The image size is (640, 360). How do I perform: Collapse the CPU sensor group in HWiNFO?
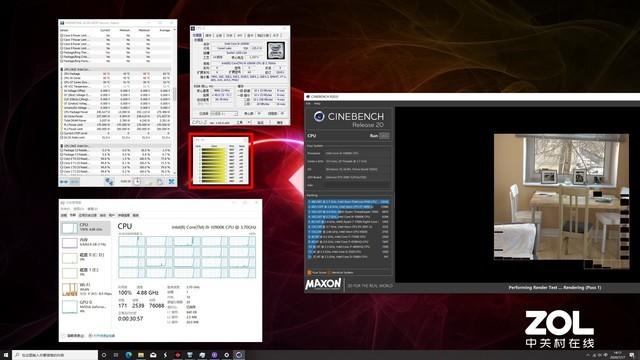coord(62,69)
